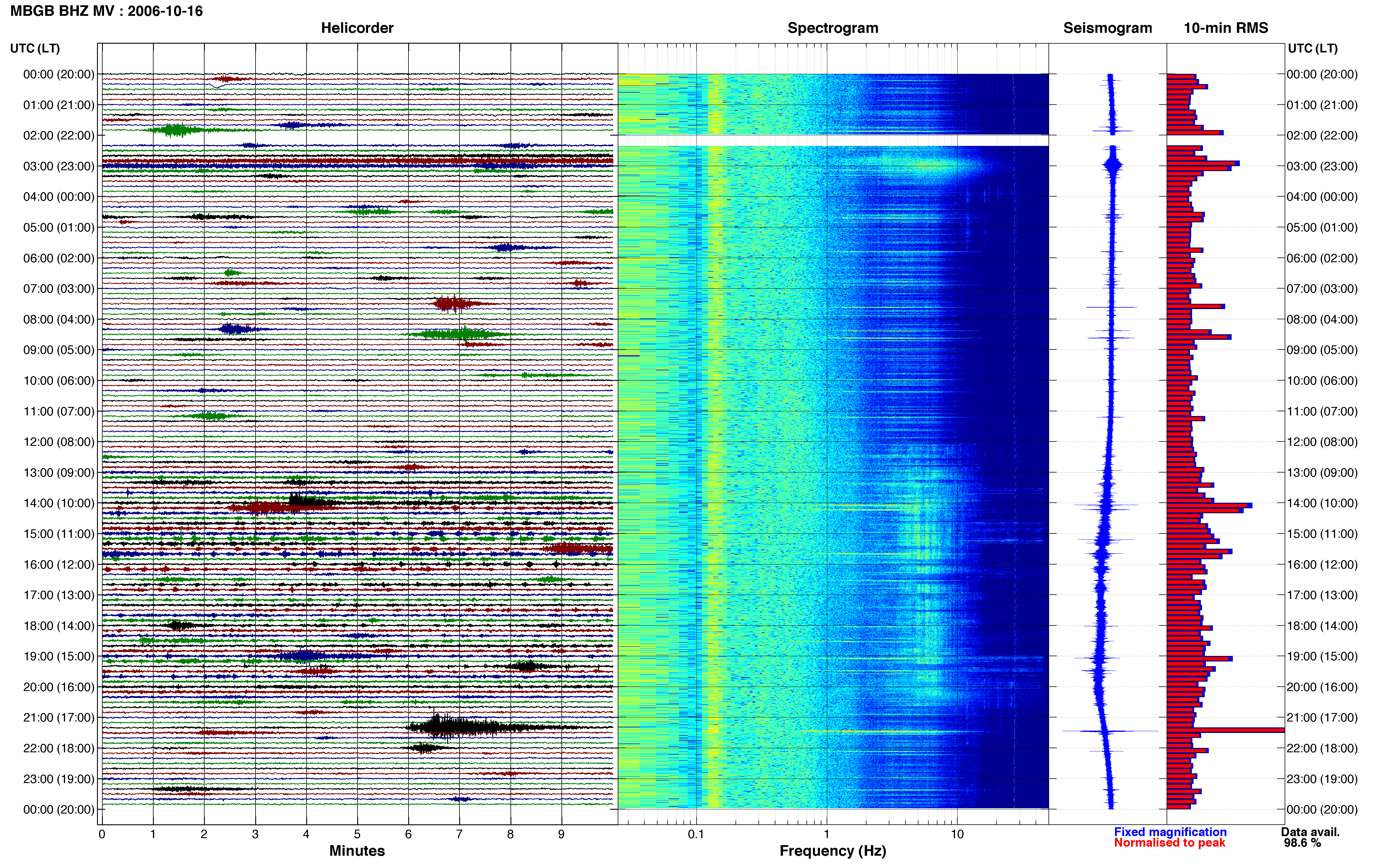Click minute tick label 9 on helicorder axis
The height and width of the screenshot is (868, 1389).
point(561,834)
